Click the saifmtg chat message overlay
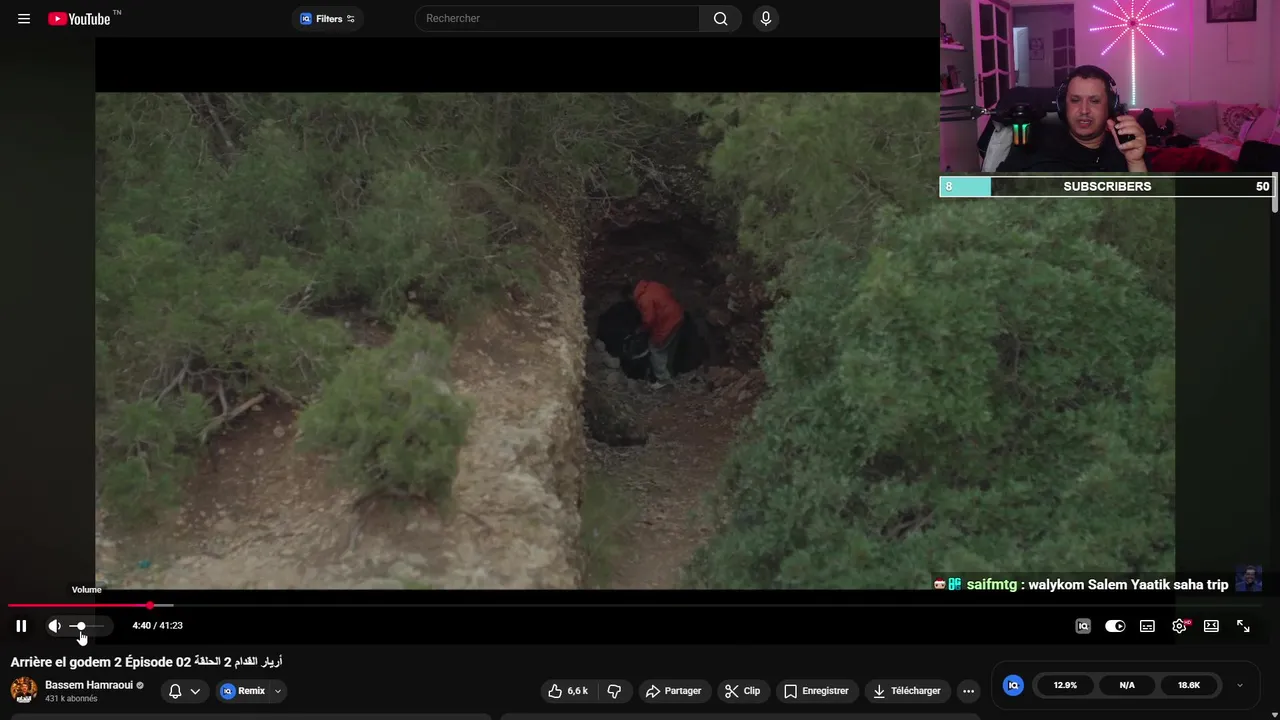Image resolution: width=1280 pixels, height=720 pixels. tap(1097, 585)
